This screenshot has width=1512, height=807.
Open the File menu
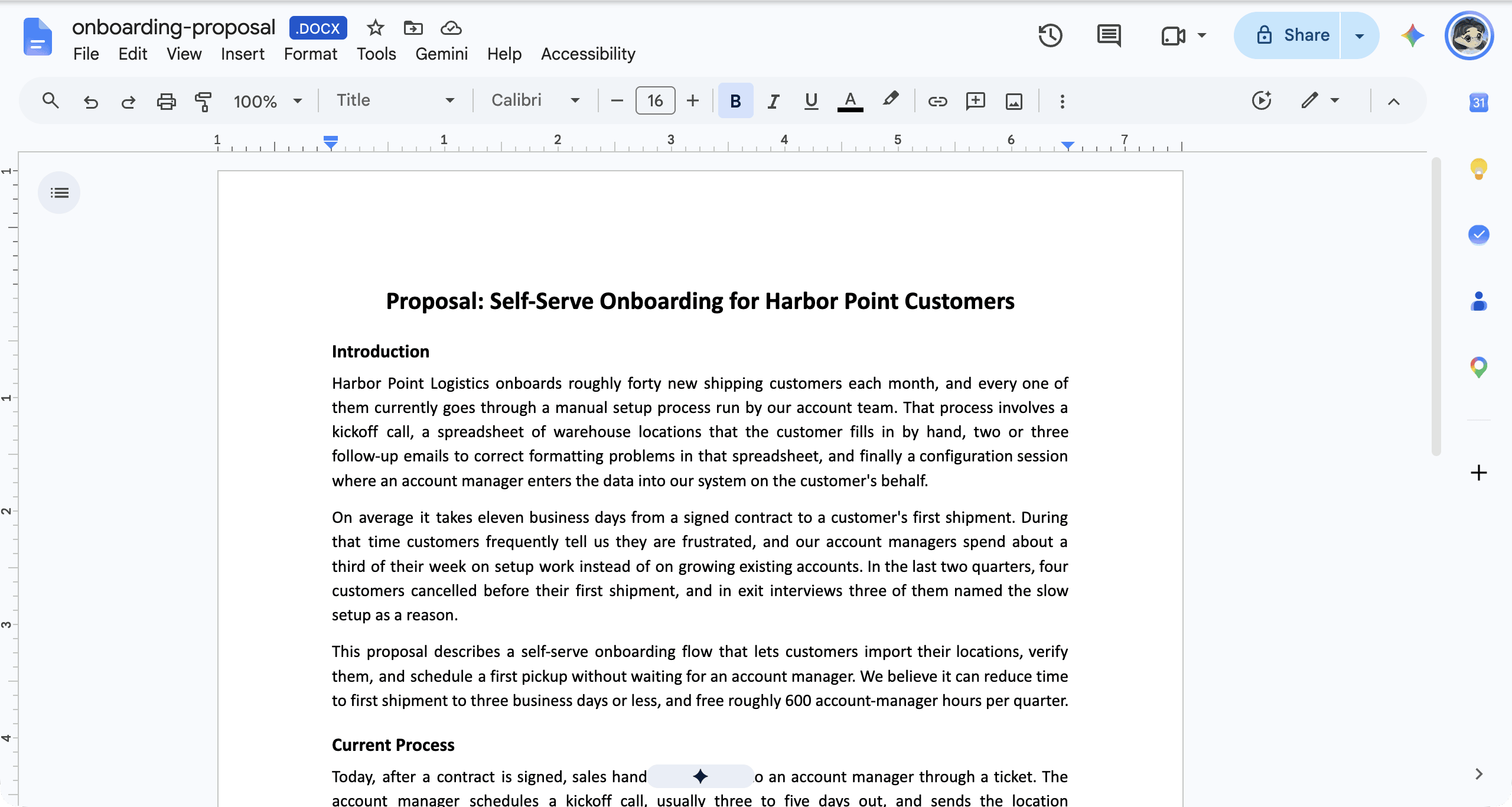(86, 54)
